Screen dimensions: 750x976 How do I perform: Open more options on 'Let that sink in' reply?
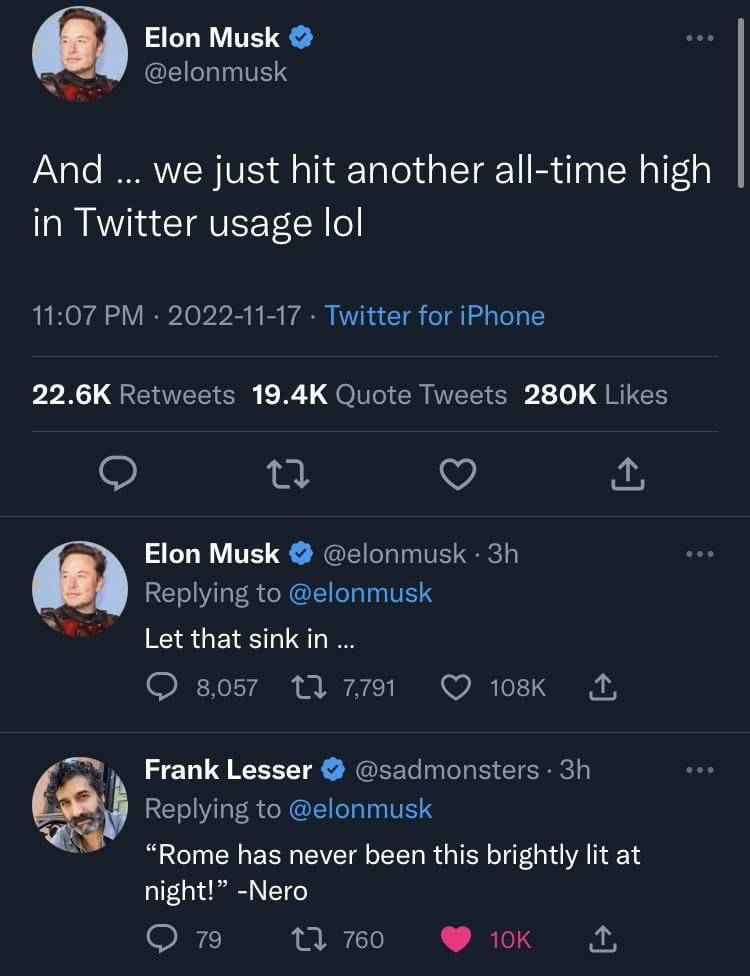699,554
